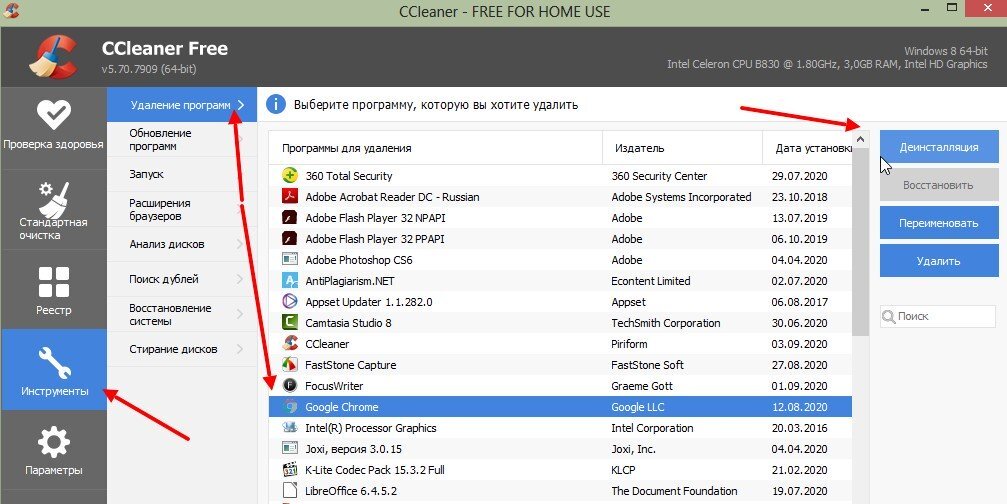Viewport: 1007px width, 504px height.
Task: Open the Поиск дублей tab
Action: click(182, 279)
